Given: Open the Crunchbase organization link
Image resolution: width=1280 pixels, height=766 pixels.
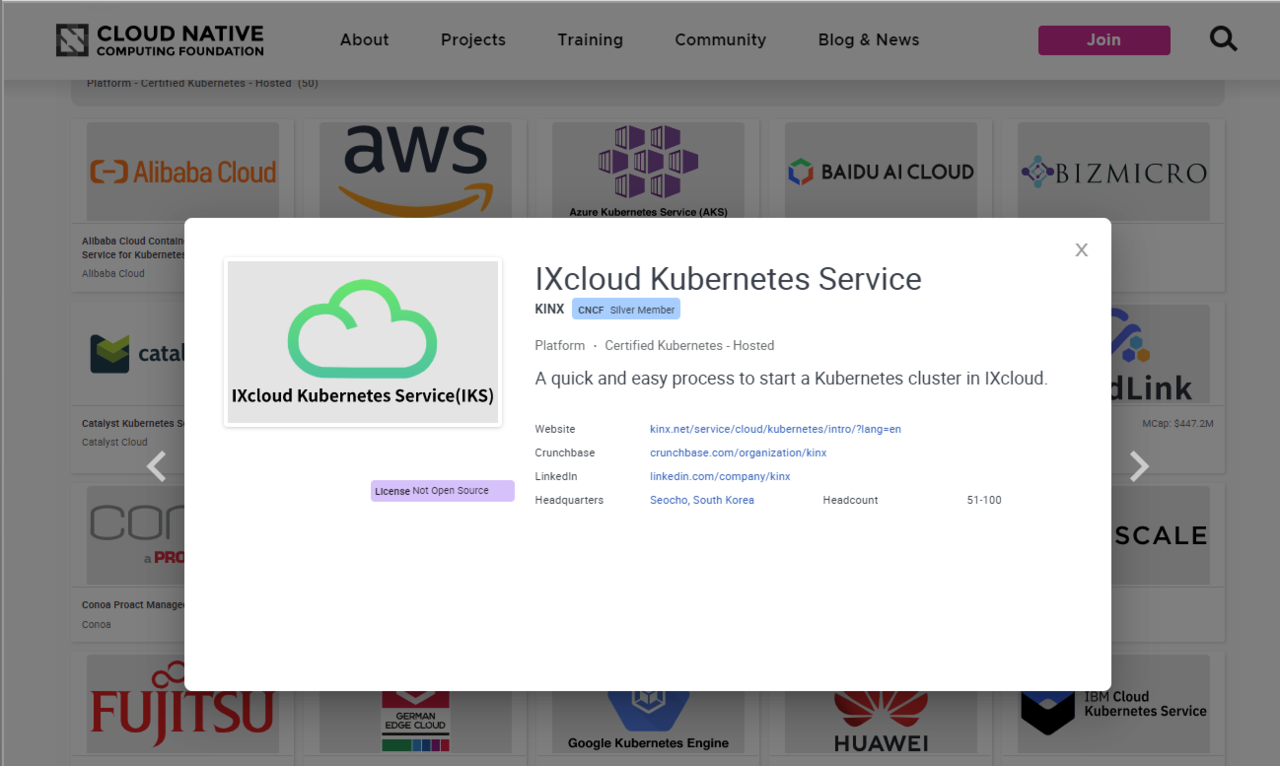Looking at the screenshot, I should pos(738,453).
